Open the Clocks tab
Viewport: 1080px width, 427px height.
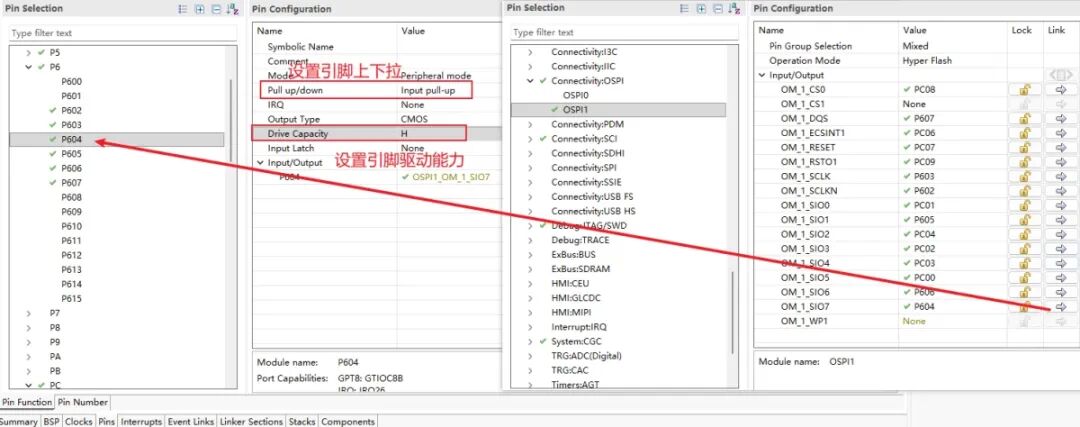click(78, 422)
